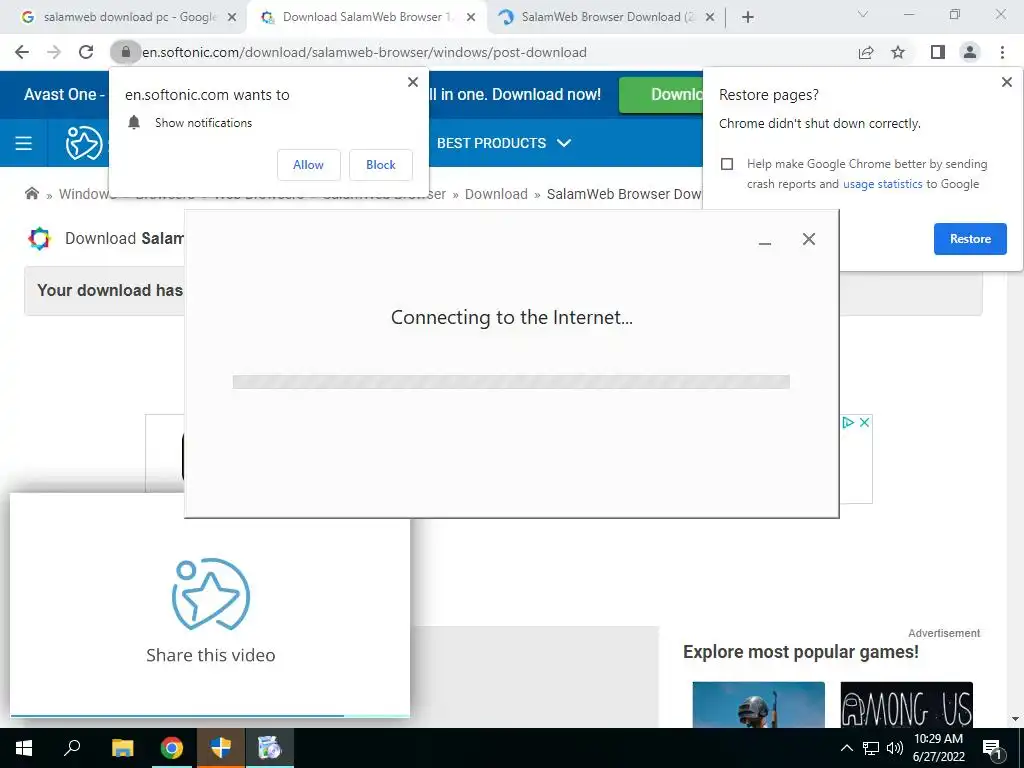
Task: Open the PUBG game thumbnail
Action: coord(758,704)
